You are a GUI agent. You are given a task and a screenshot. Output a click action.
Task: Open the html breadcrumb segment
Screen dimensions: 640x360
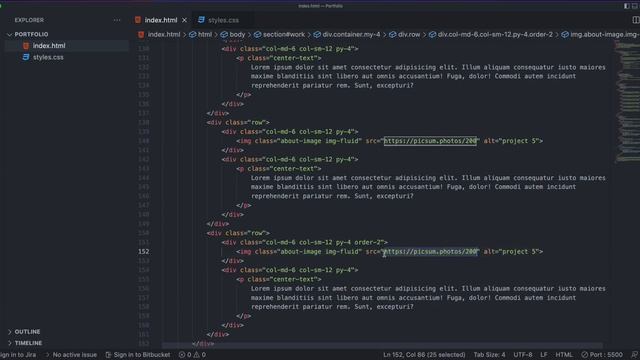[x=205, y=35]
